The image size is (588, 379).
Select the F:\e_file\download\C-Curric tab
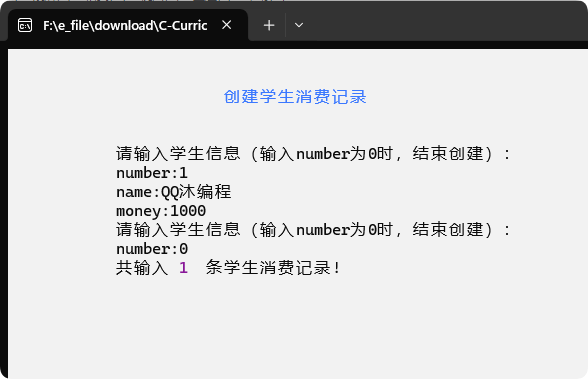(x=128, y=25)
